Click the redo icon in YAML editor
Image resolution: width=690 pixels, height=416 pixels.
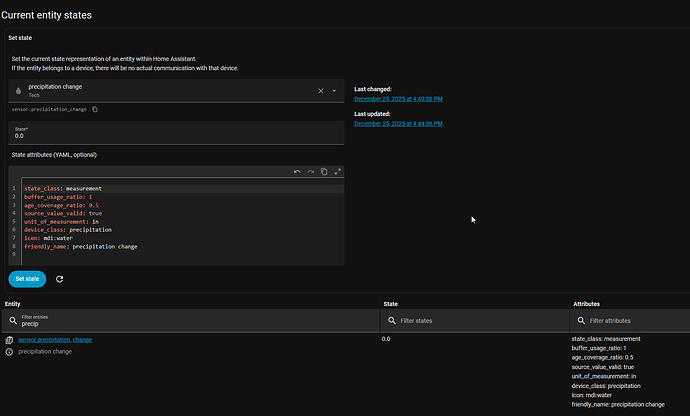[310, 172]
